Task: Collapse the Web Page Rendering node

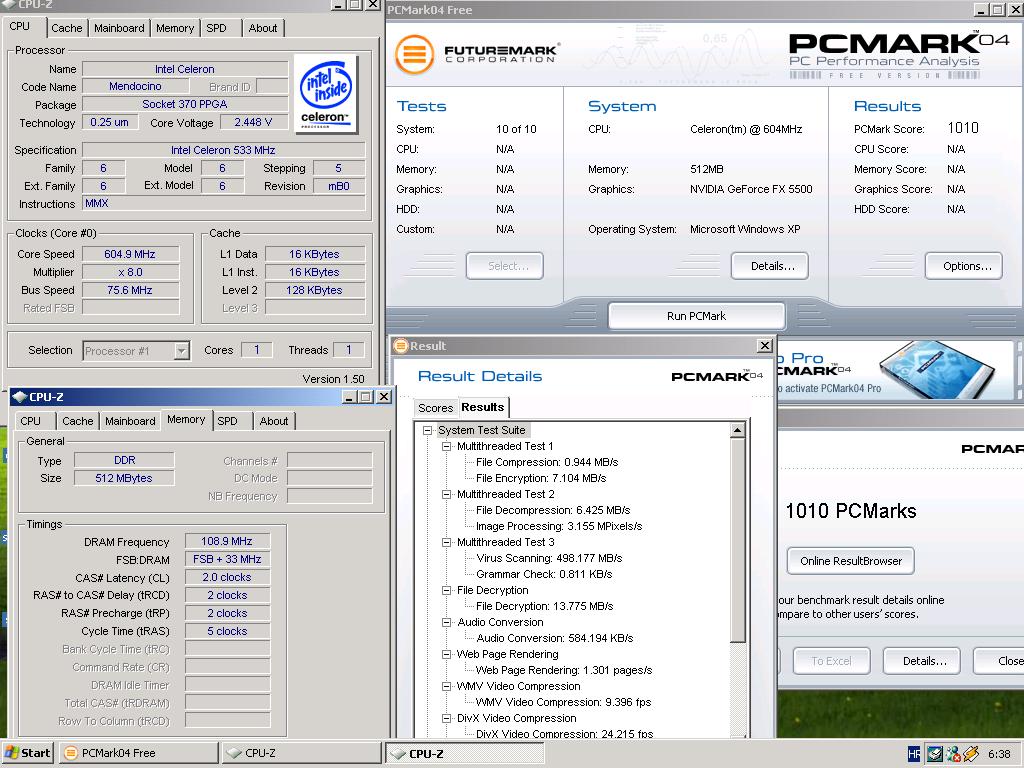Action: point(447,654)
